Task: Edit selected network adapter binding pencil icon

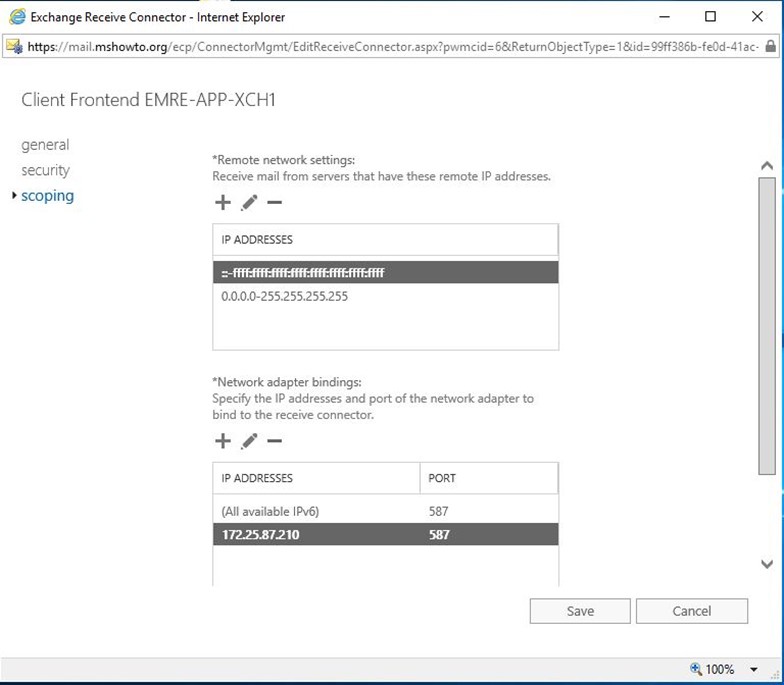Action: [248, 441]
